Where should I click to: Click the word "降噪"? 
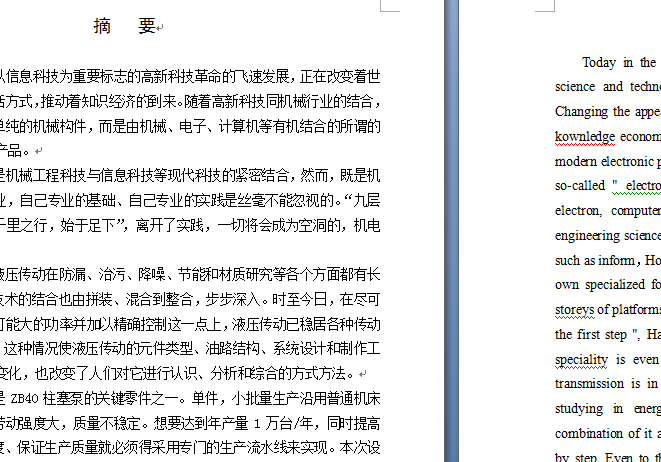click(x=152, y=274)
